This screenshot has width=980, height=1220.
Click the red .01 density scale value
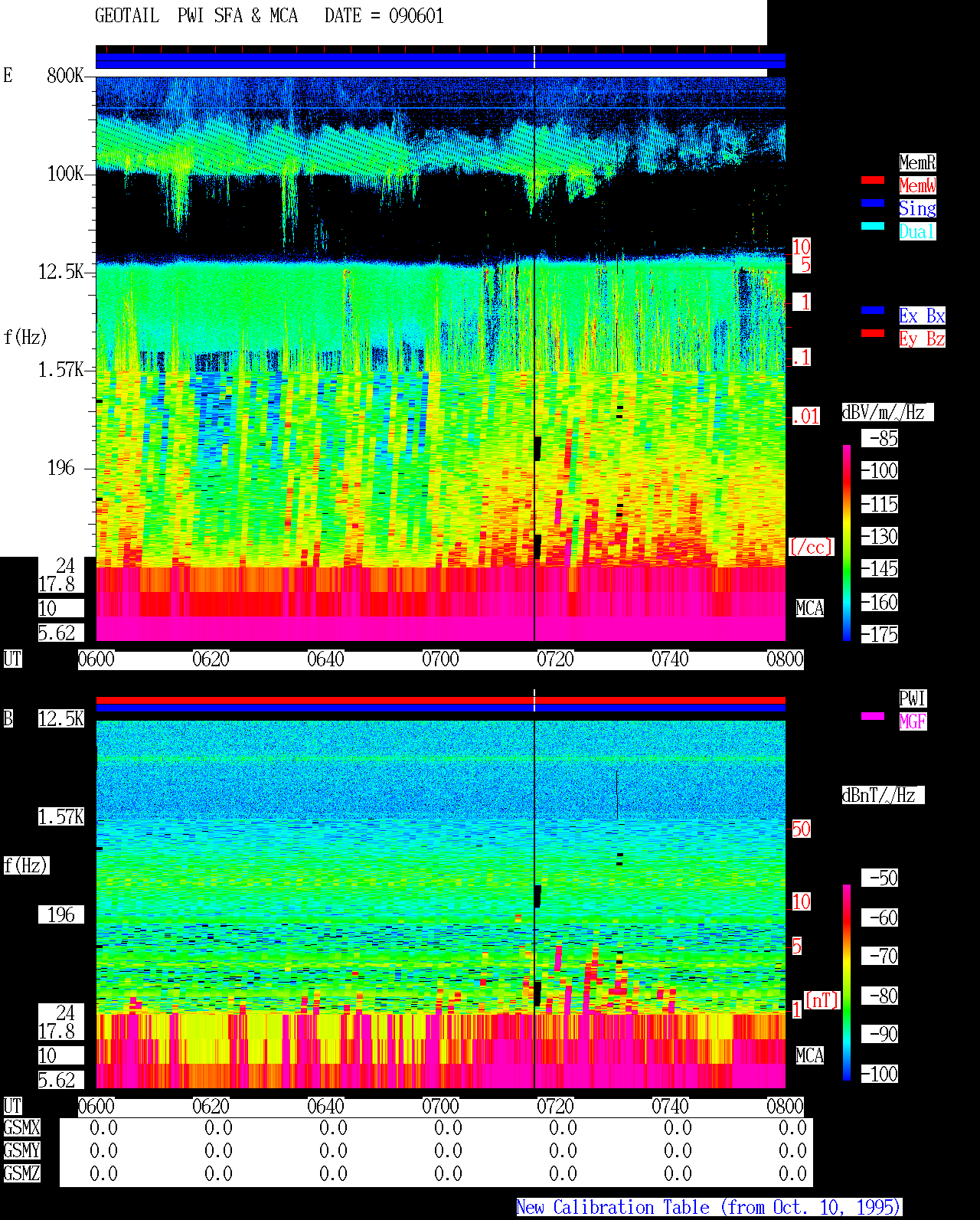[x=806, y=416]
